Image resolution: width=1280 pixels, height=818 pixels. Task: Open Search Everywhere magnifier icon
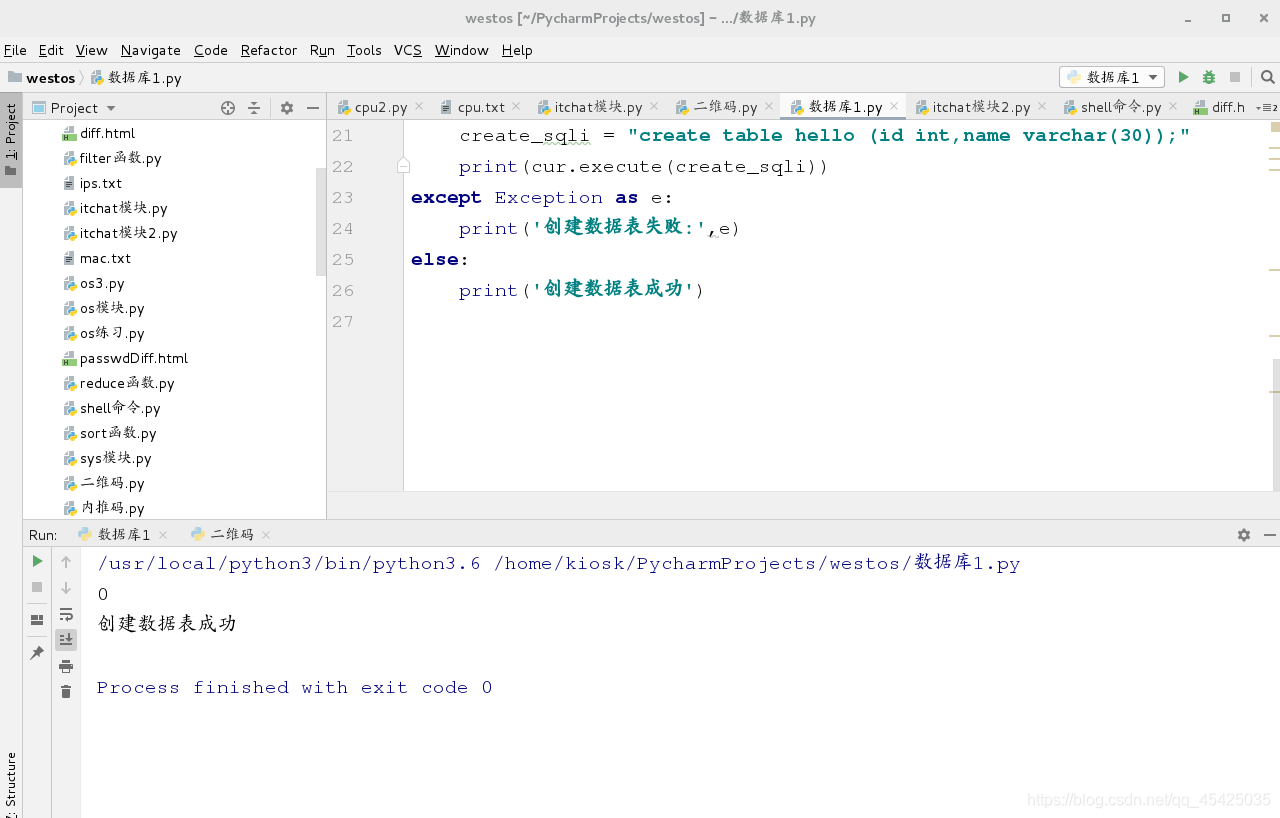coord(1267,77)
